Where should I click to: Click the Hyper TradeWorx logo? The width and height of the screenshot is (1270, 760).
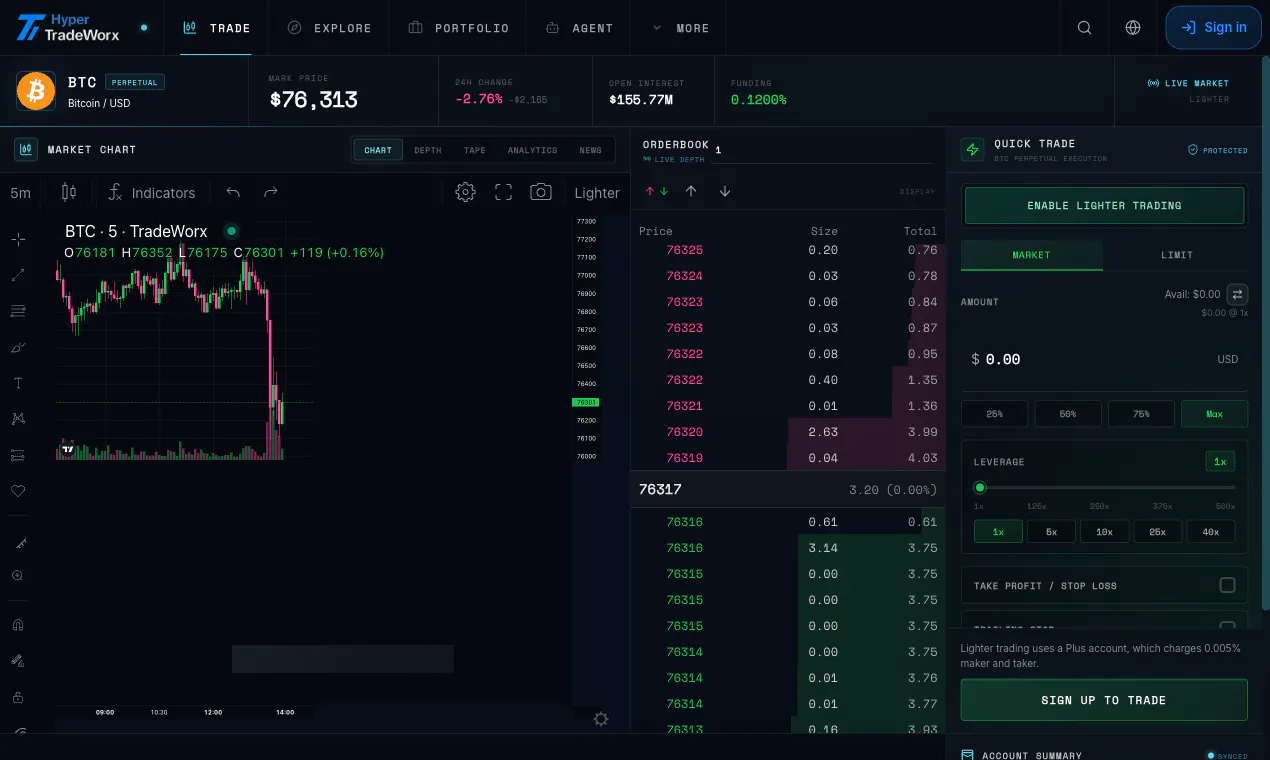click(68, 28)
